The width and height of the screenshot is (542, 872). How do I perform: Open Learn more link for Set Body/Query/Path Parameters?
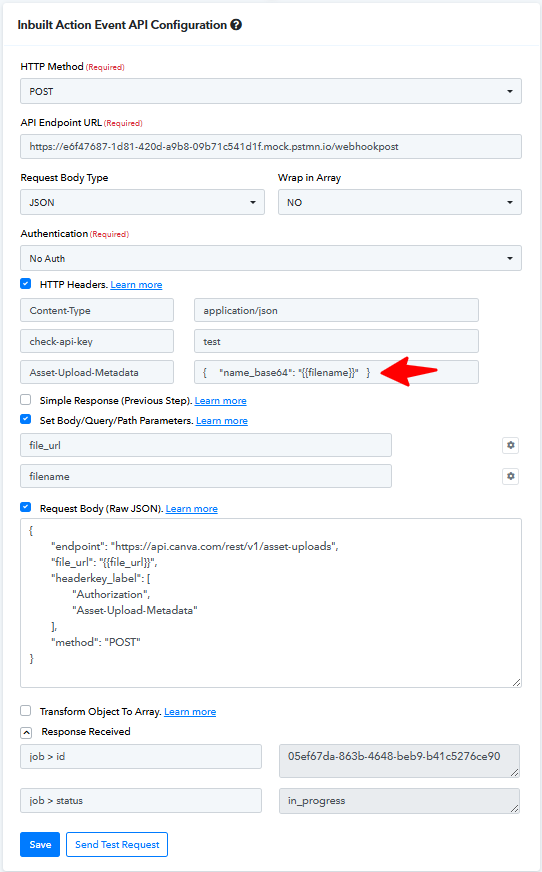[222, 421]
